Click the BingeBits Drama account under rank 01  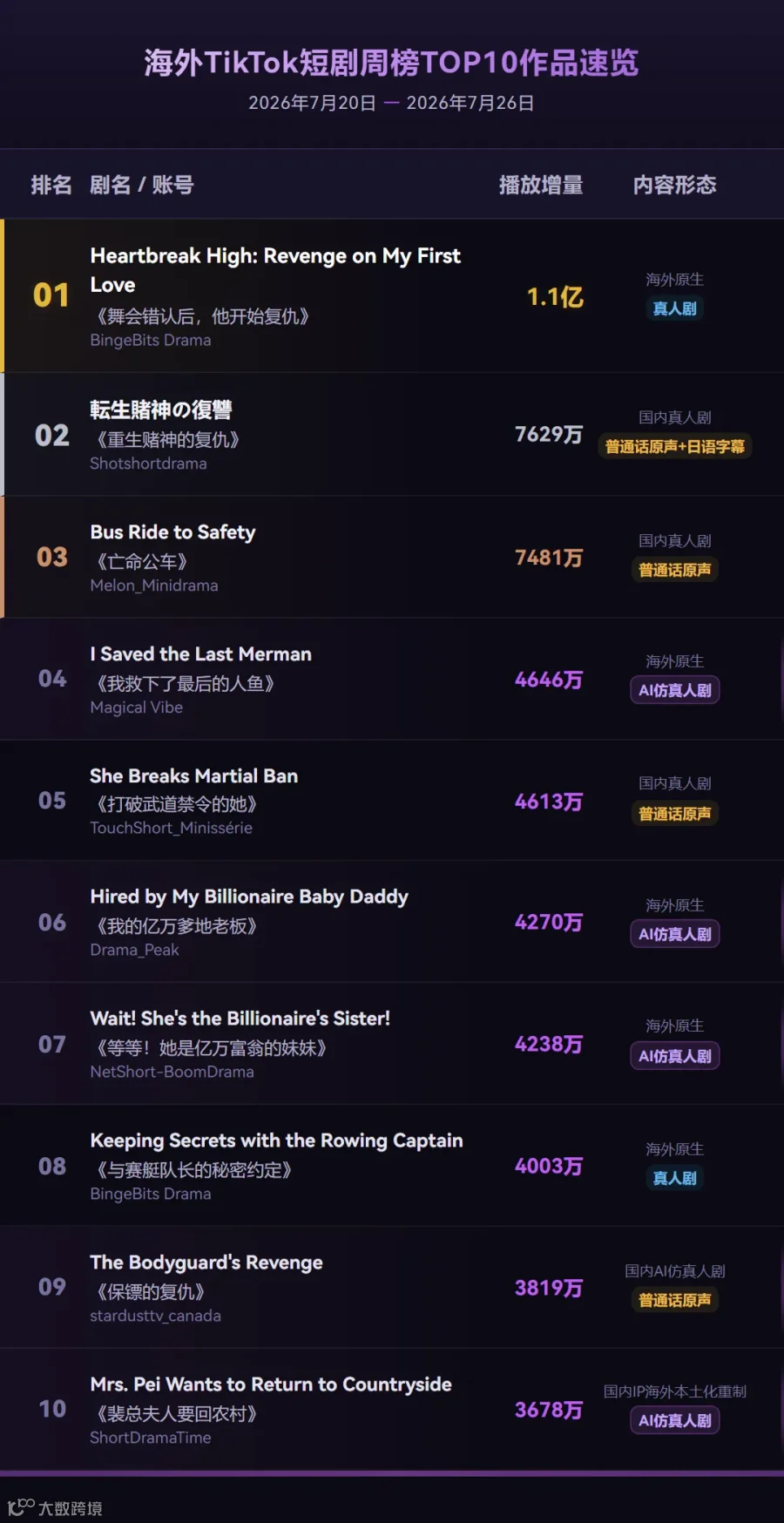coord(151,340)
